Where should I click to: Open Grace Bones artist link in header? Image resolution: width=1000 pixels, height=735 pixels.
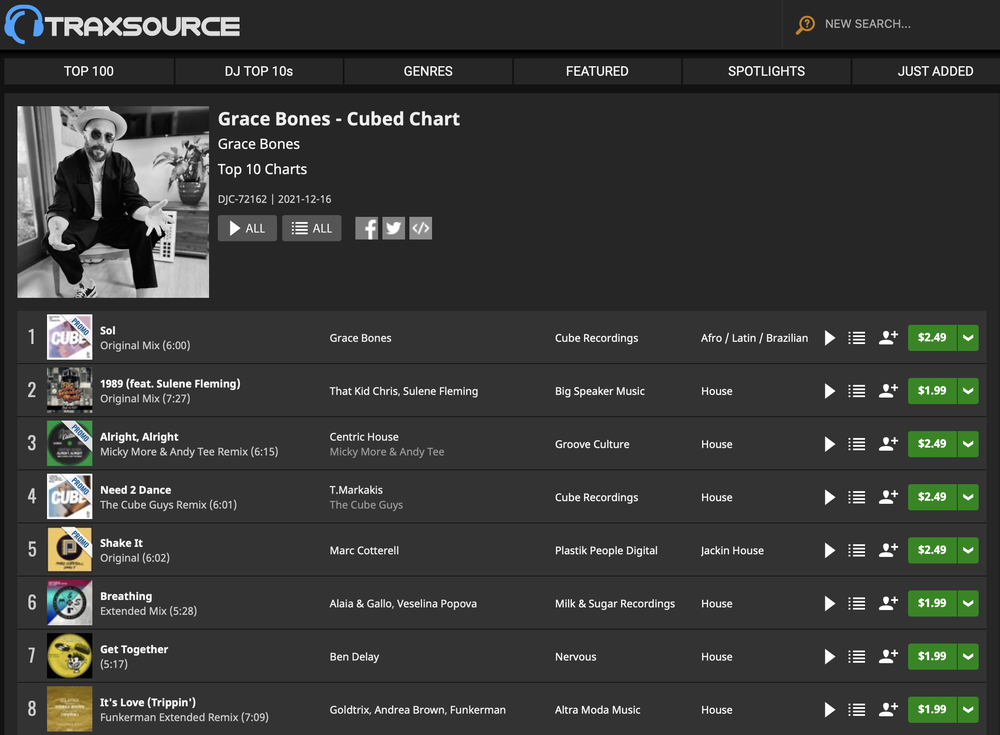pyautogui.click(x=259, y=144)
